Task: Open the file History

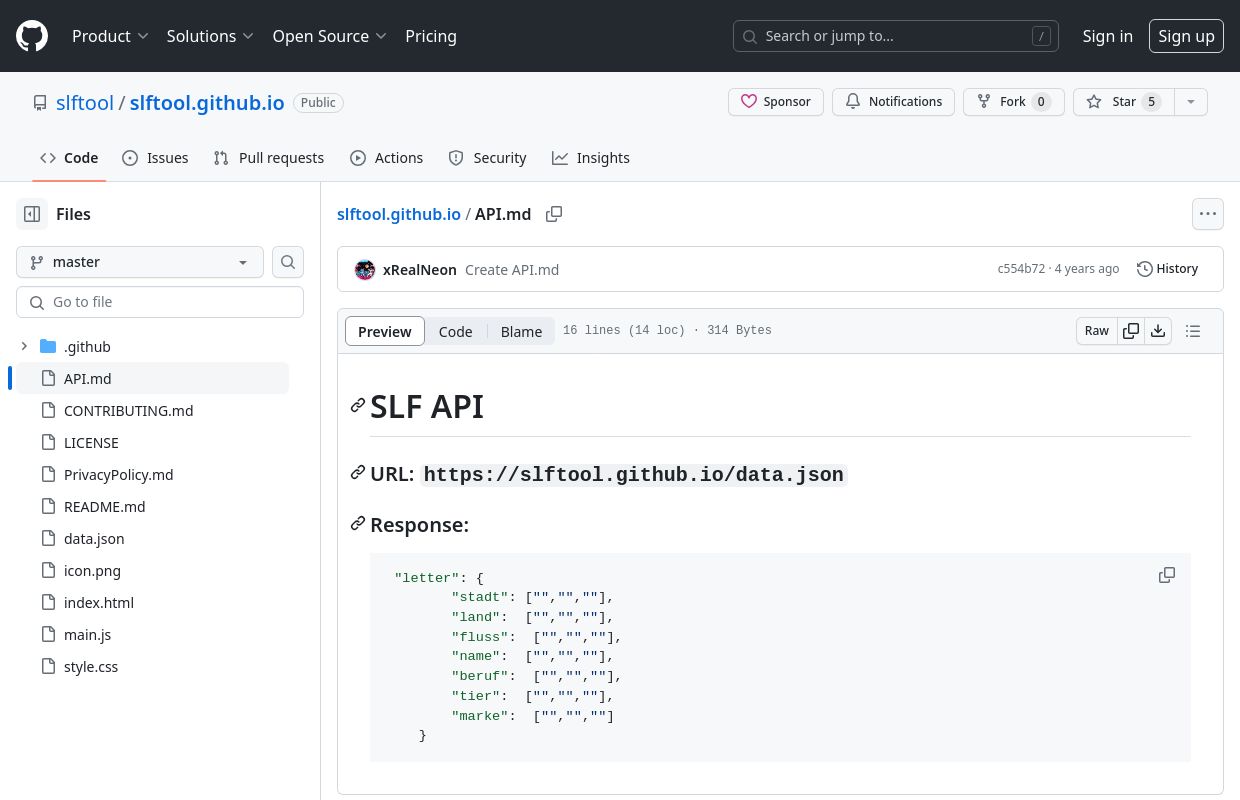Action: click(x=1167, y=269)
